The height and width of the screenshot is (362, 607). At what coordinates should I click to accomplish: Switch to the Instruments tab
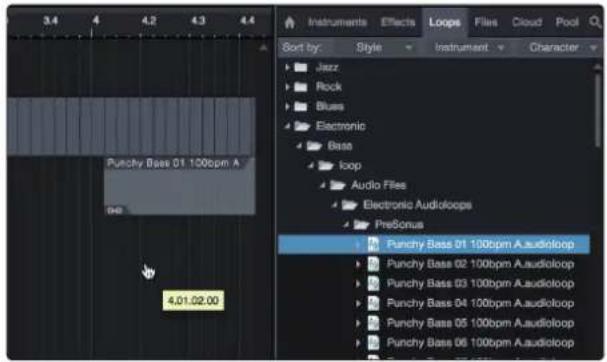tap(337, 22)
